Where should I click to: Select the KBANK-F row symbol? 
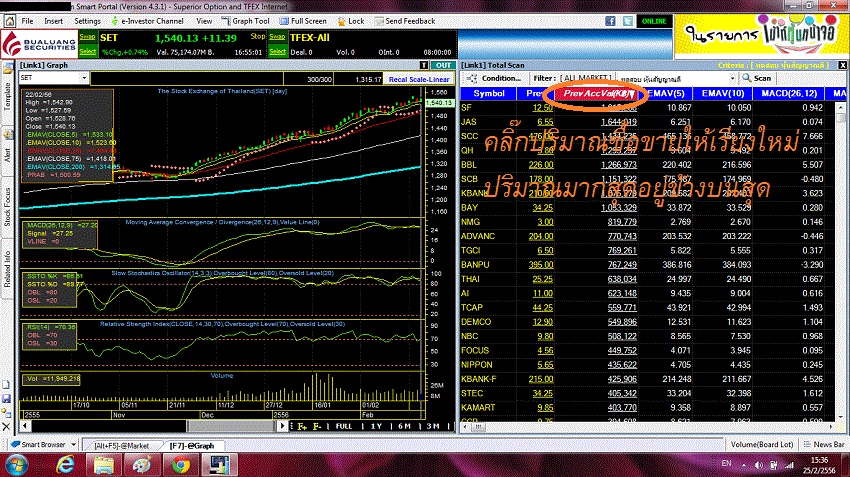(478, 379)
